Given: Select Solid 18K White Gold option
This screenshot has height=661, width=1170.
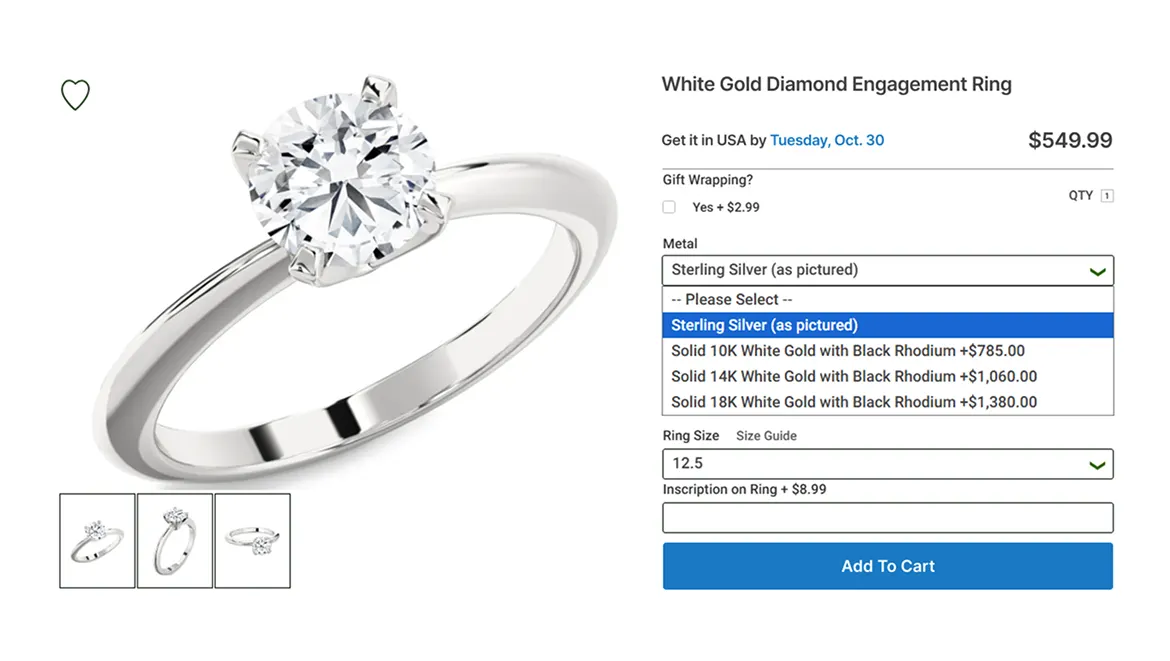Looking at the screenshot, I should (x=888, y=402).
